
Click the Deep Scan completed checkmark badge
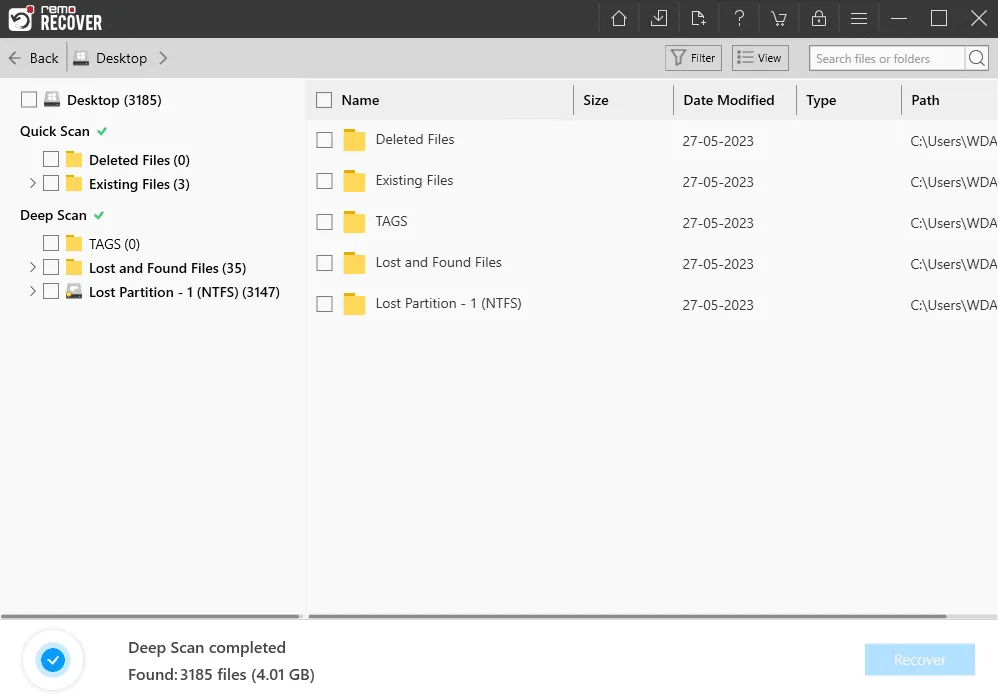point(53,660)
